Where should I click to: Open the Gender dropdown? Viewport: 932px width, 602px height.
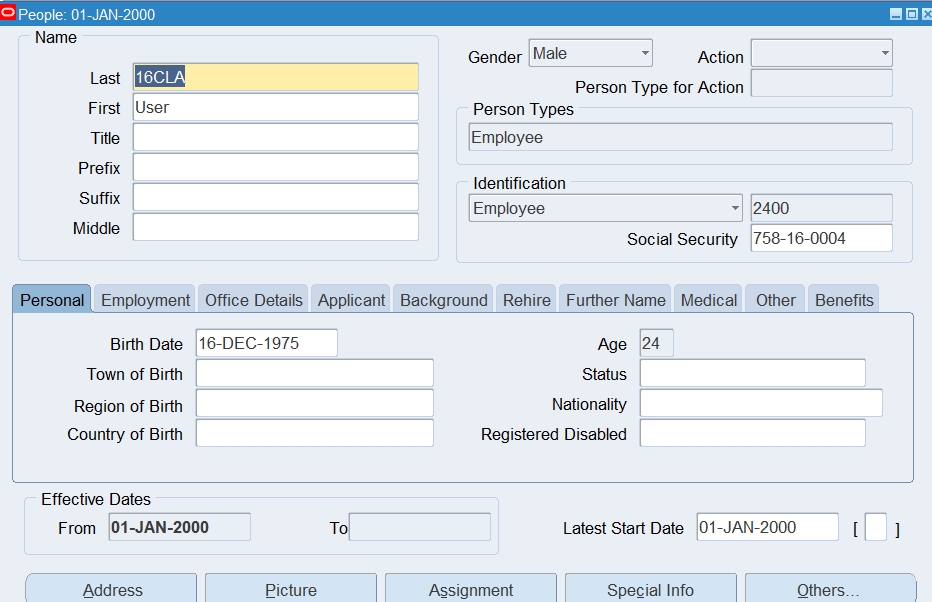[x=590, y=54]
